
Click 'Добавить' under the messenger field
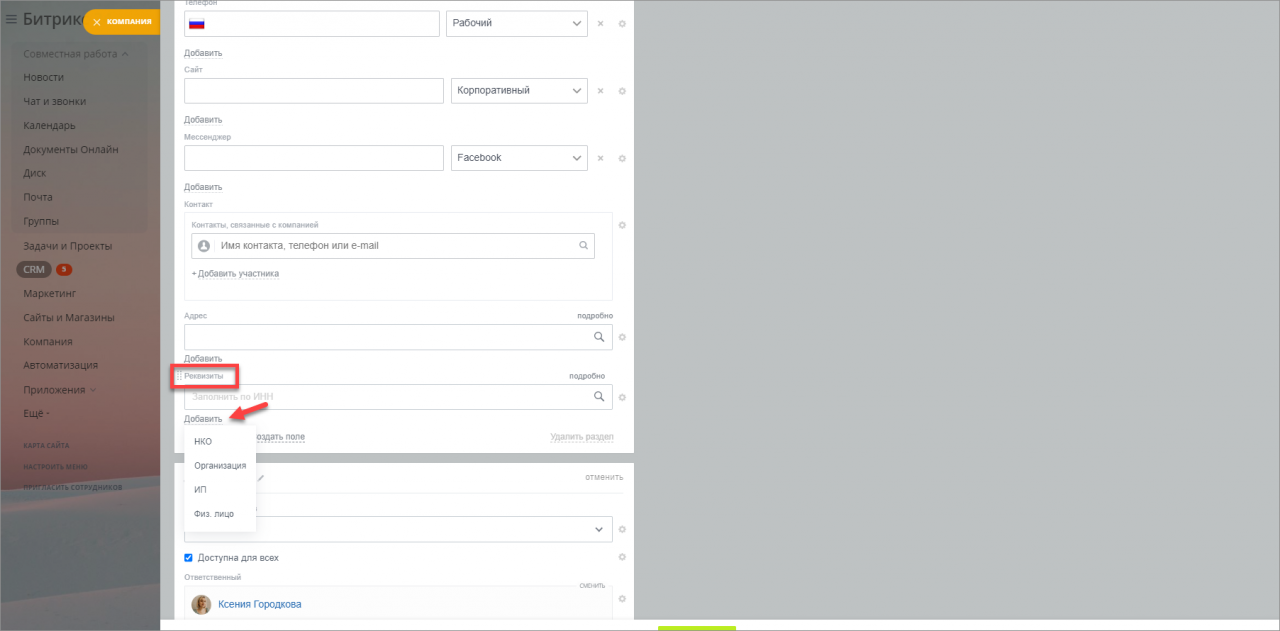203,187
